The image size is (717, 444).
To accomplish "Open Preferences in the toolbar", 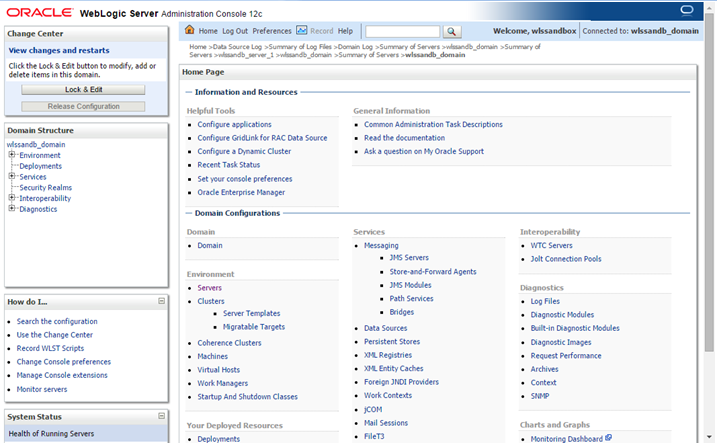I will [272, 31].
